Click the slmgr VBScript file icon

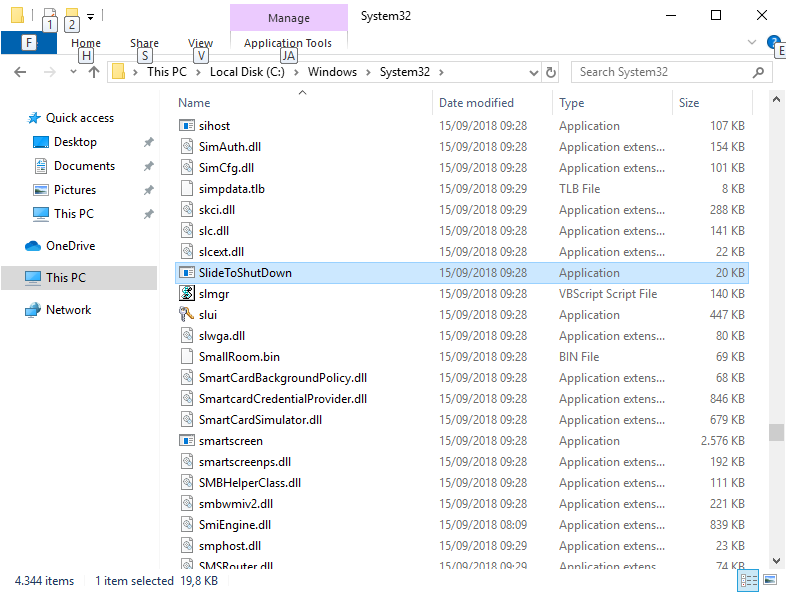(186, 293)
